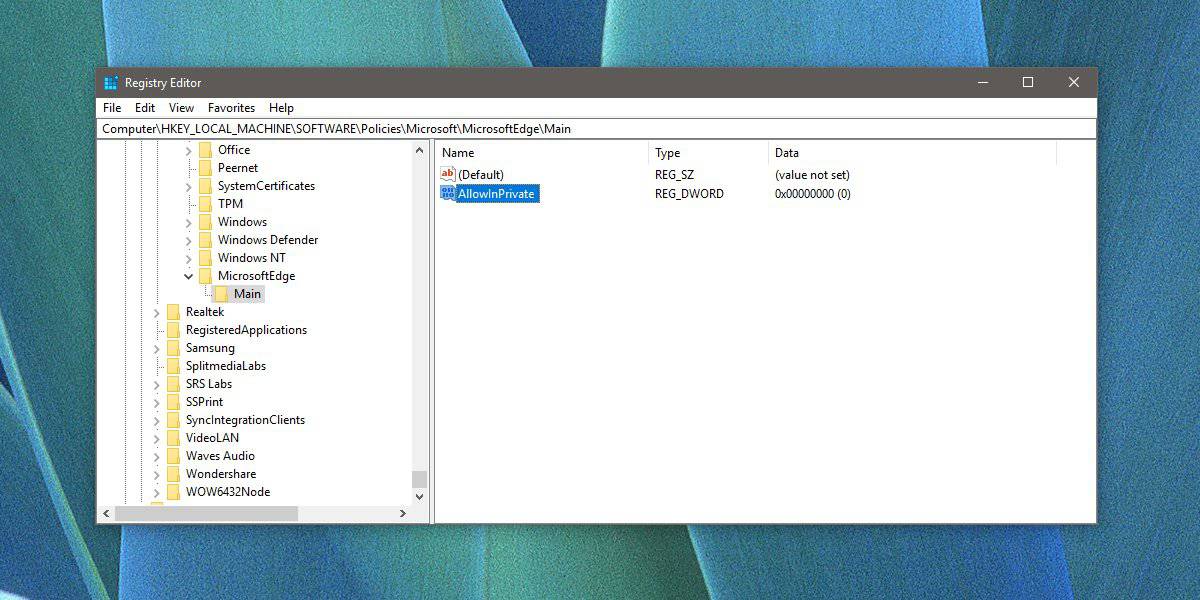Select the MicrosoftEdge tree item label
Screen dimensions: 1200x600
point(256,276)
